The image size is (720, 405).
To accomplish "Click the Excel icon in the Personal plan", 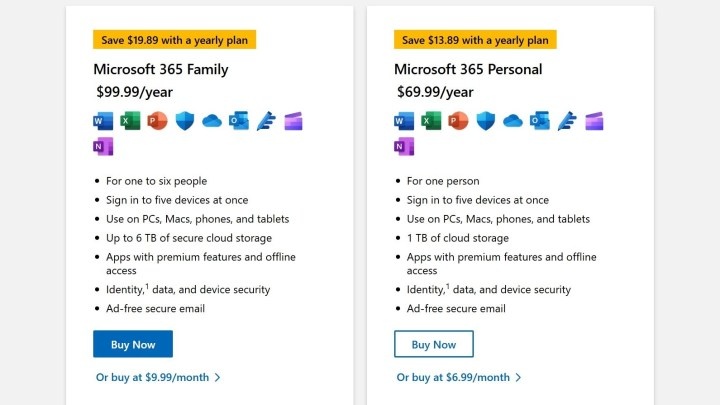I will [431, 122].
